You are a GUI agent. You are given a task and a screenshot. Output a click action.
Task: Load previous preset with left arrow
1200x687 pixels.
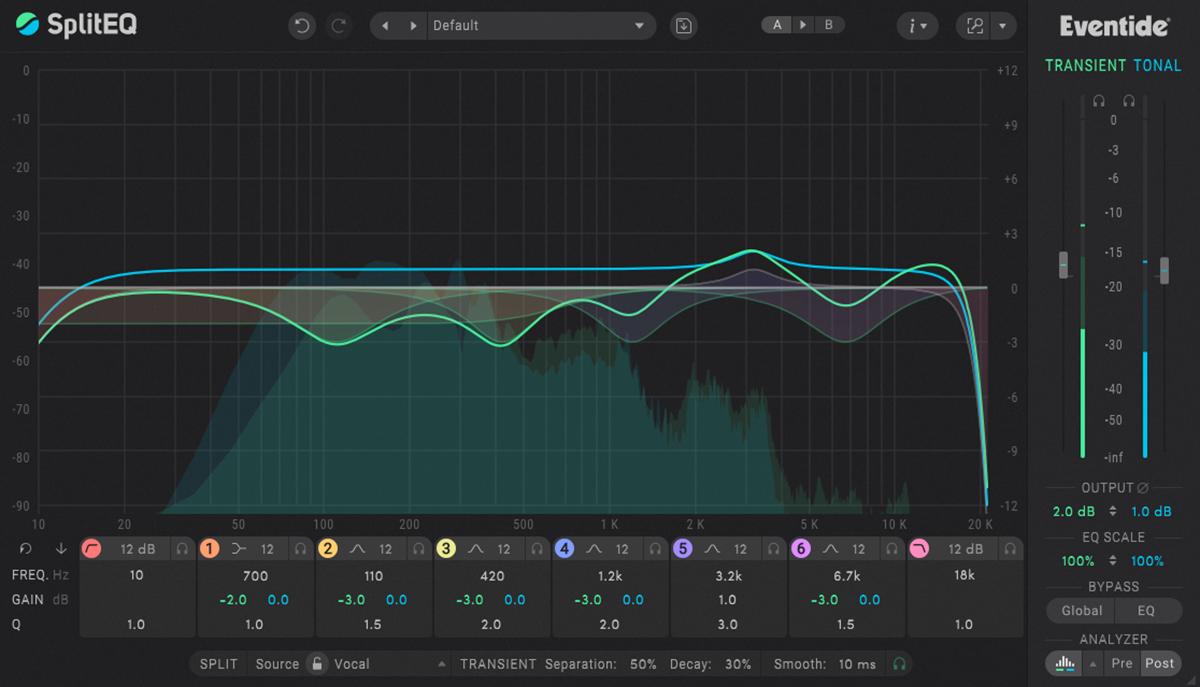385,26
